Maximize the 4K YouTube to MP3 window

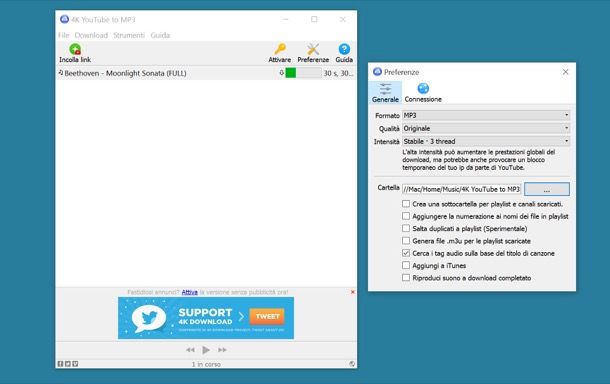tap(314, 19)
